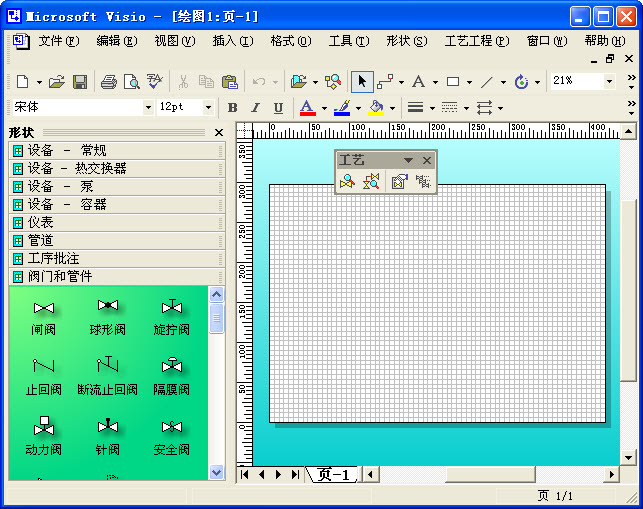Screen dimensions: 643x509
Task: Open the 工序批注 stencil
Action: point(117,259)
